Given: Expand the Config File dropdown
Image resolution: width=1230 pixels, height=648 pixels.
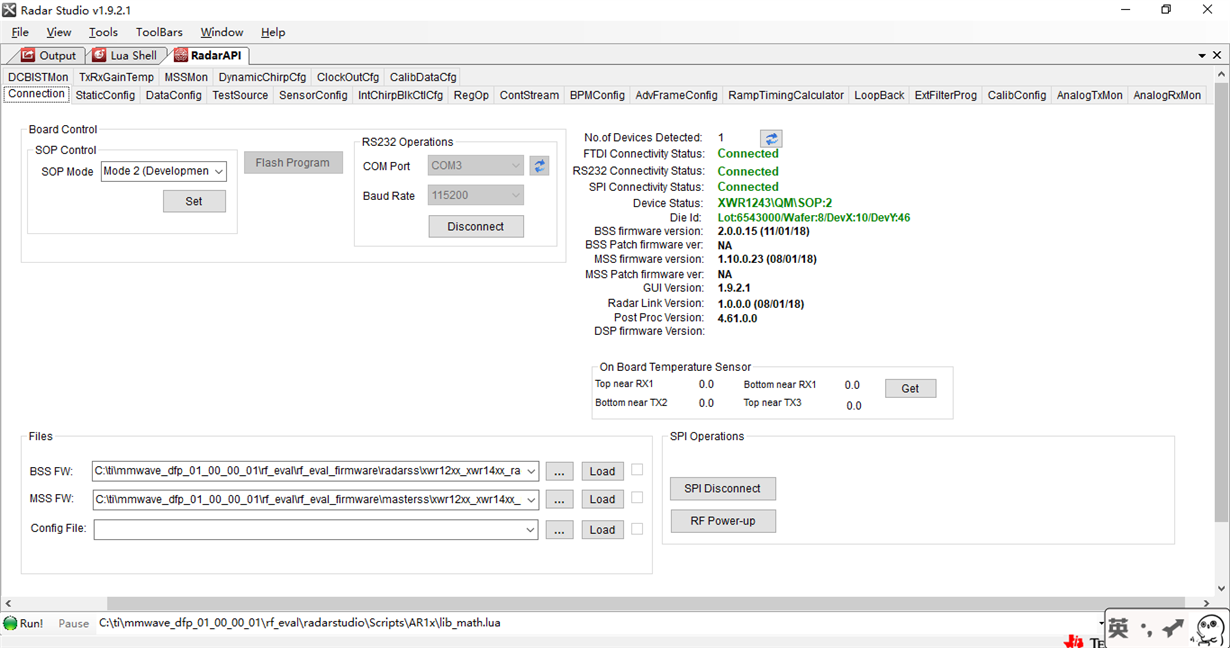Looking at the screenshot, I should tap(530, 530).
